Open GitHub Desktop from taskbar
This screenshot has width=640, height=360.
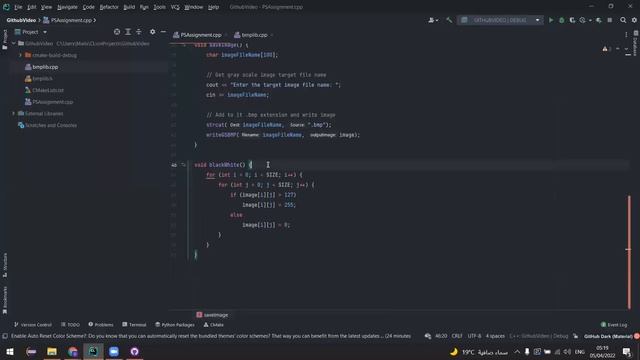coord(134,351)
